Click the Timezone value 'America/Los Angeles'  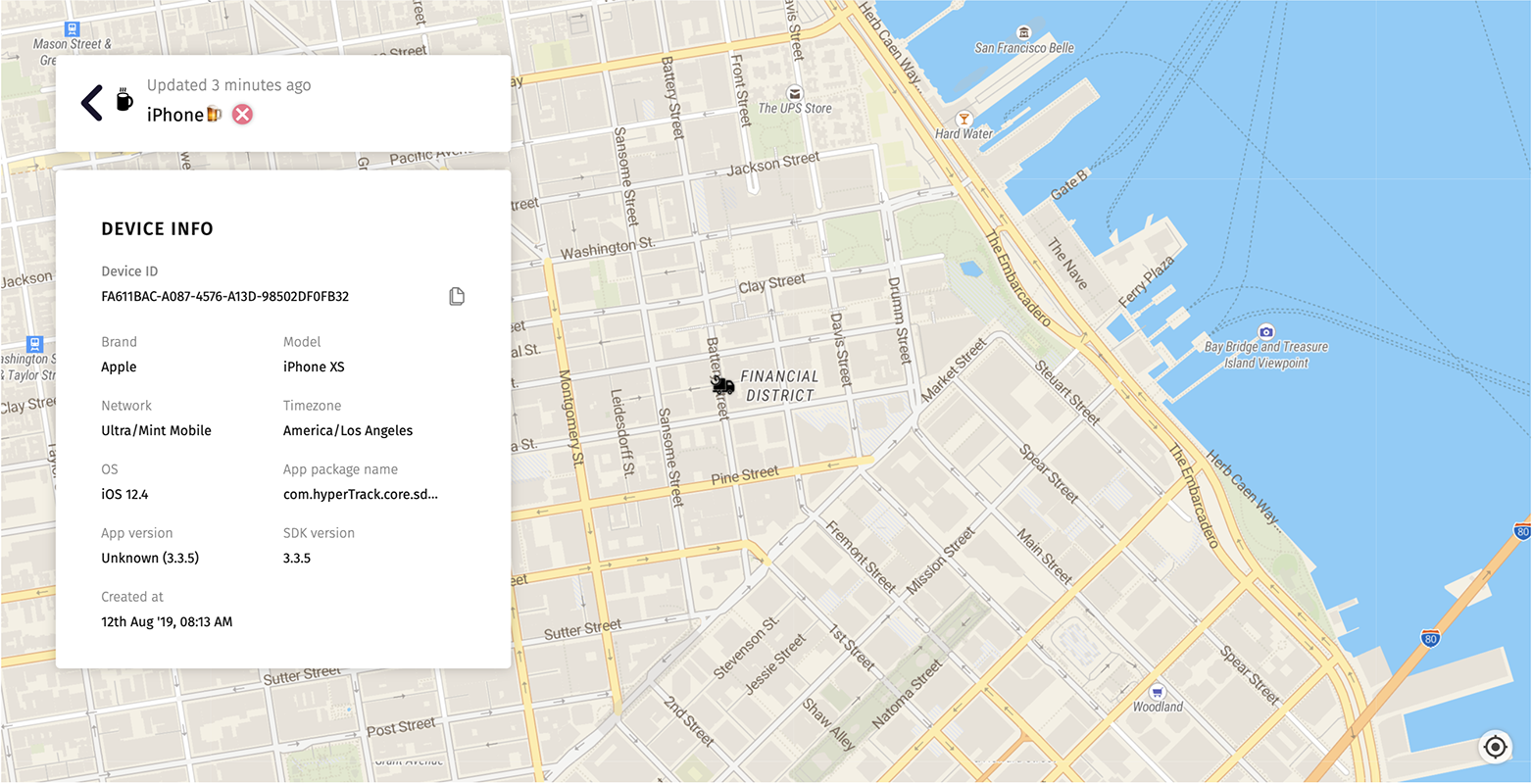(x=348, y=430)
